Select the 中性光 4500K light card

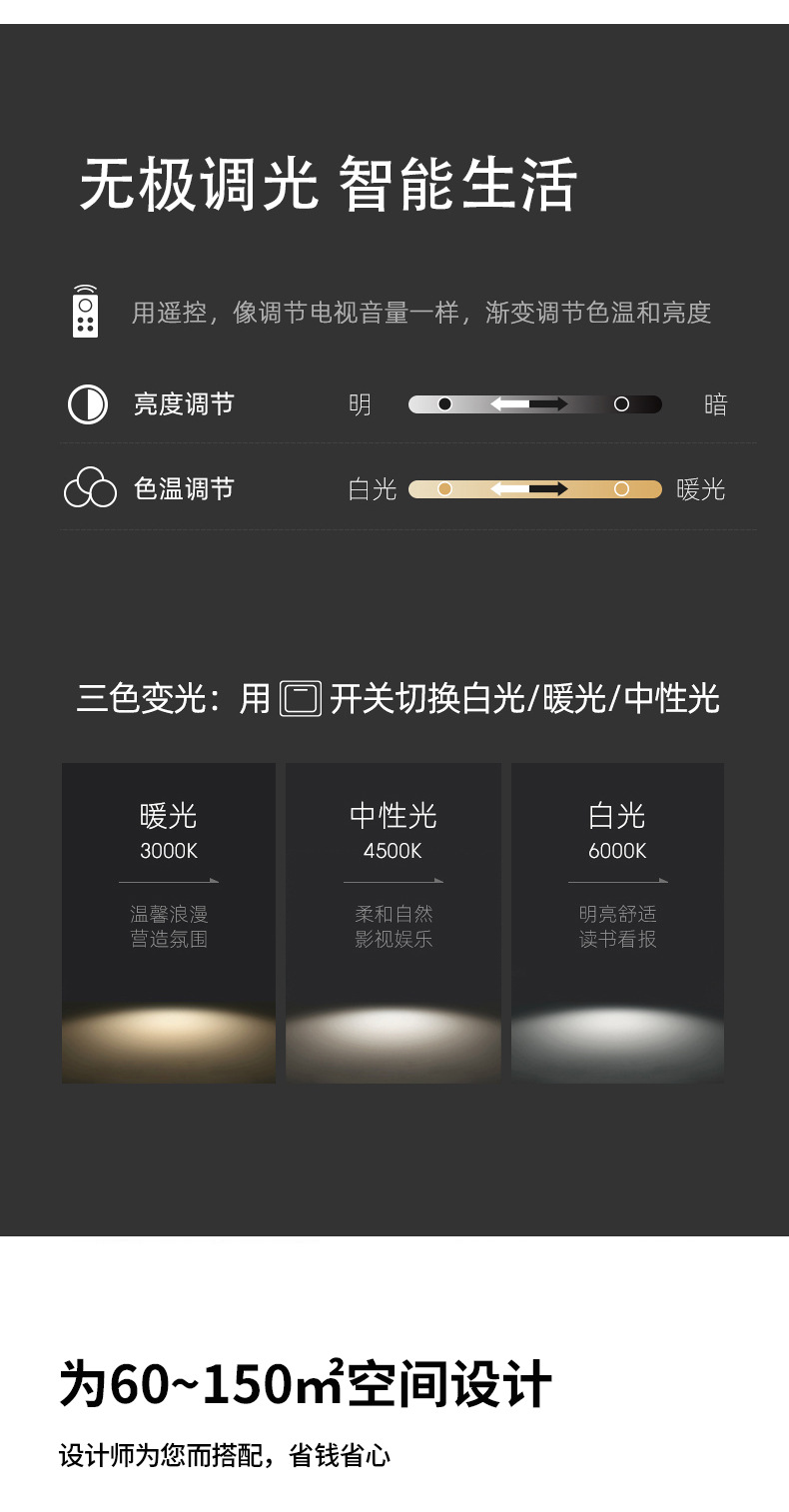click(394, 923)
